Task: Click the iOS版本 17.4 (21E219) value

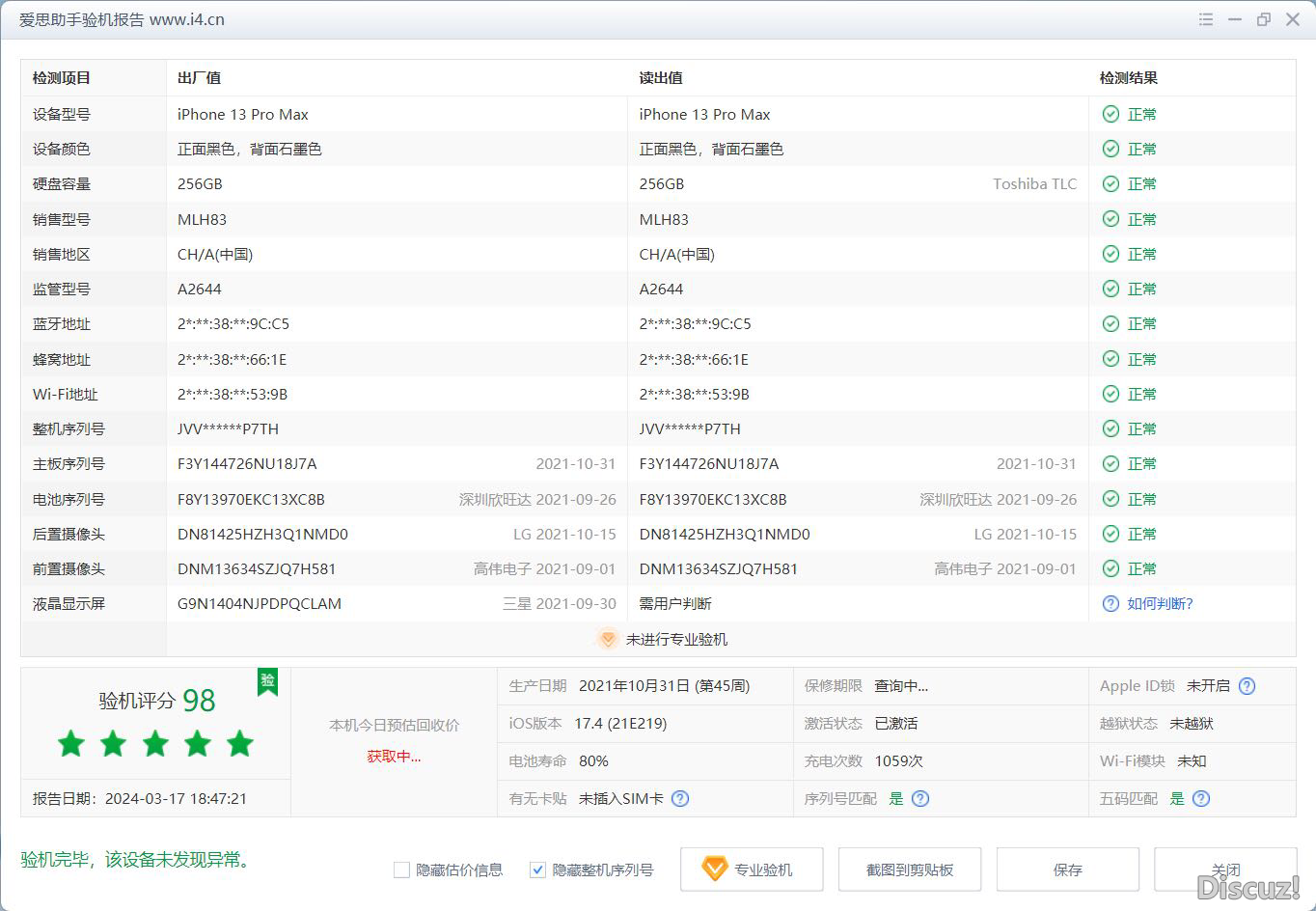Action: (620, 723)
